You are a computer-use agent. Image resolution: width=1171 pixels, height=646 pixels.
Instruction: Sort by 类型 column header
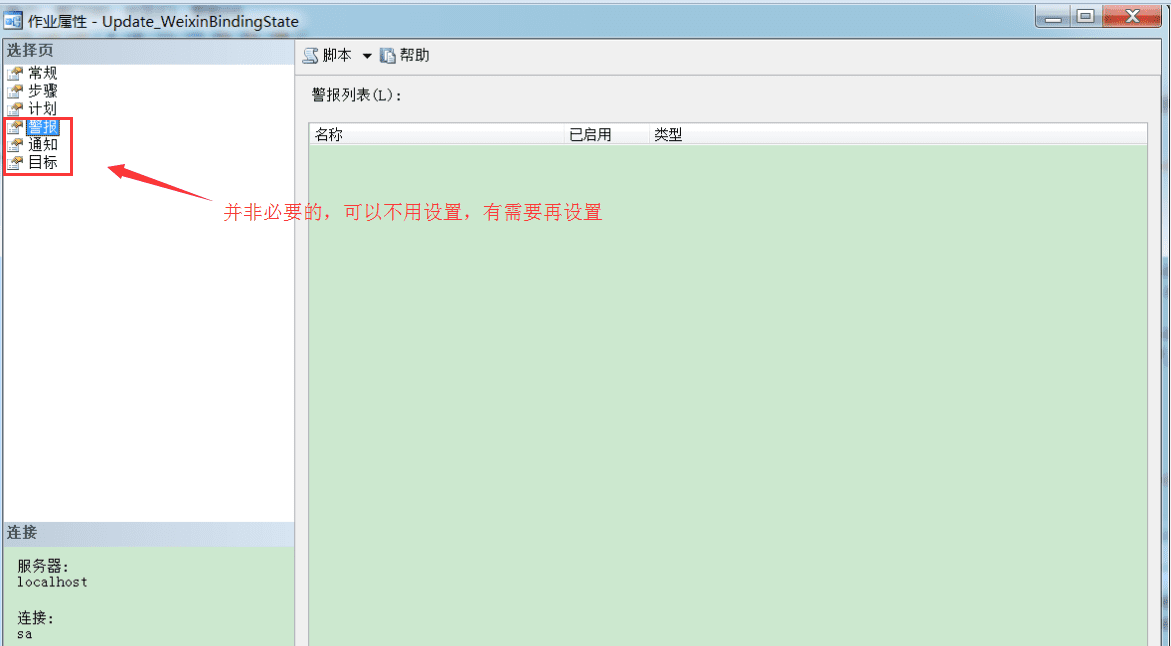898,134
